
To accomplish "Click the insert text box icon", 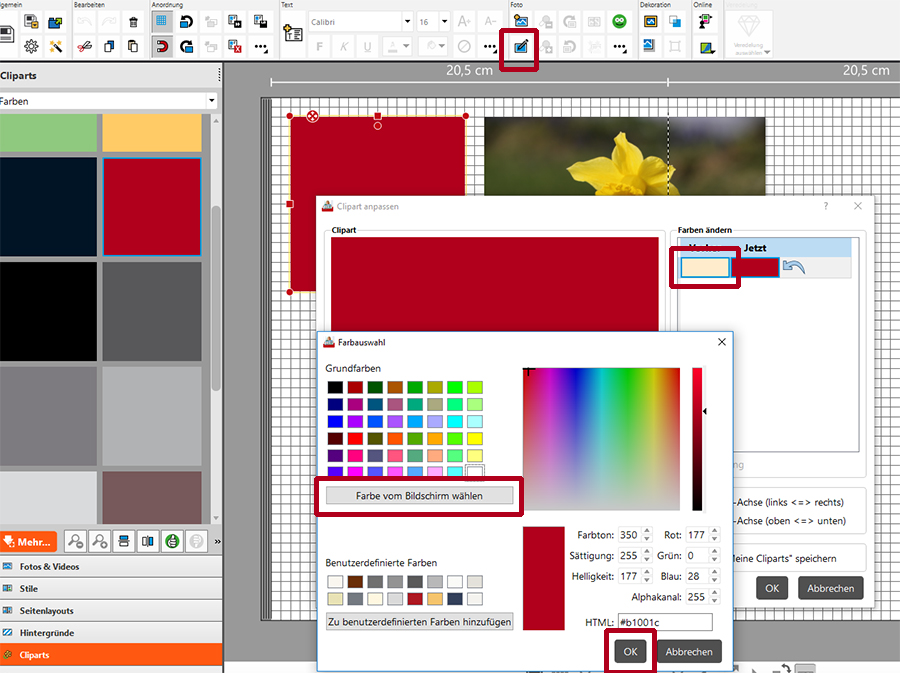I will coord(293,33).
